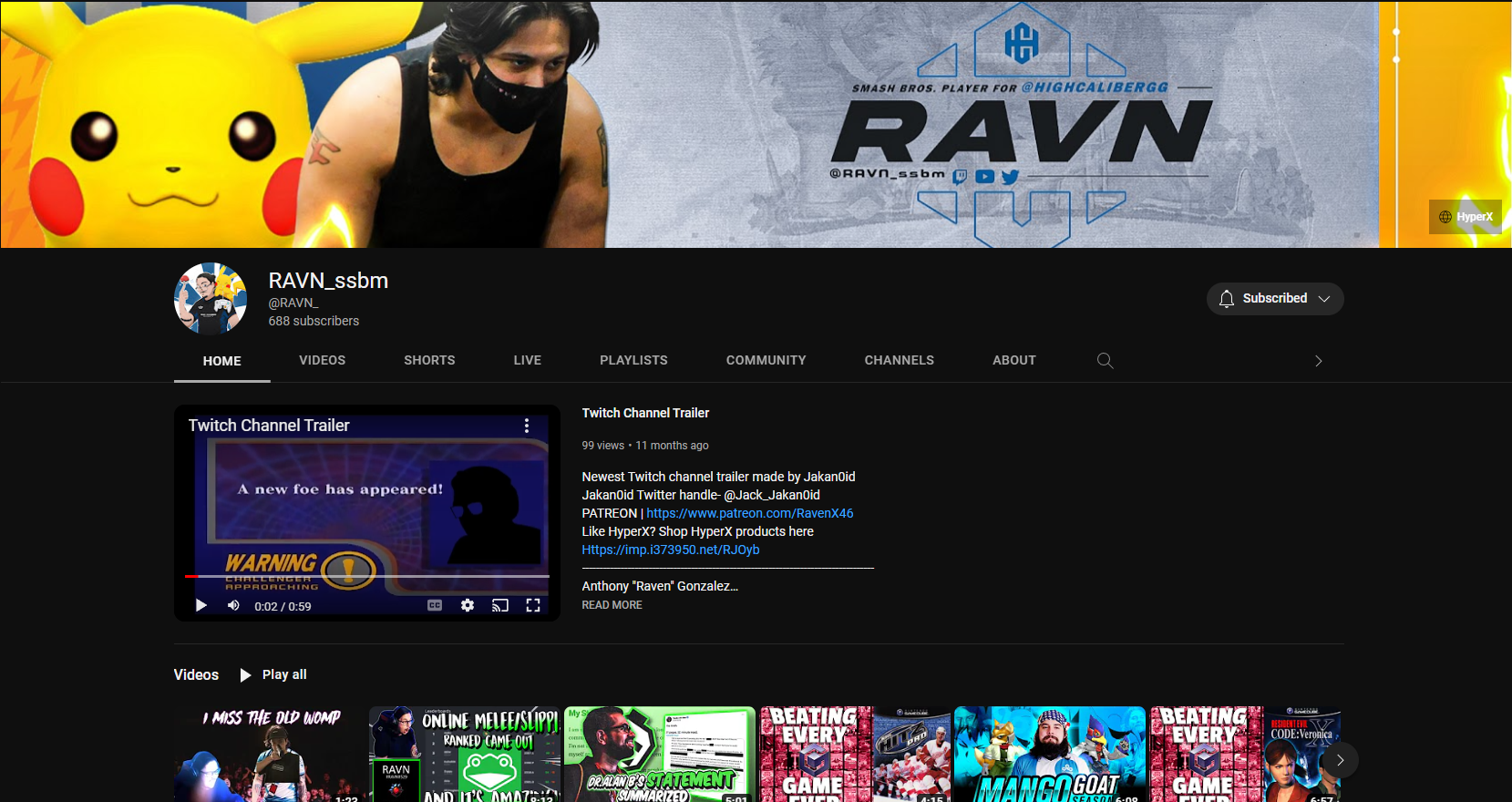Click the RAVN_ssbm channel name
This screenshot has width=1512, height=802.
[x=328, y=281]
